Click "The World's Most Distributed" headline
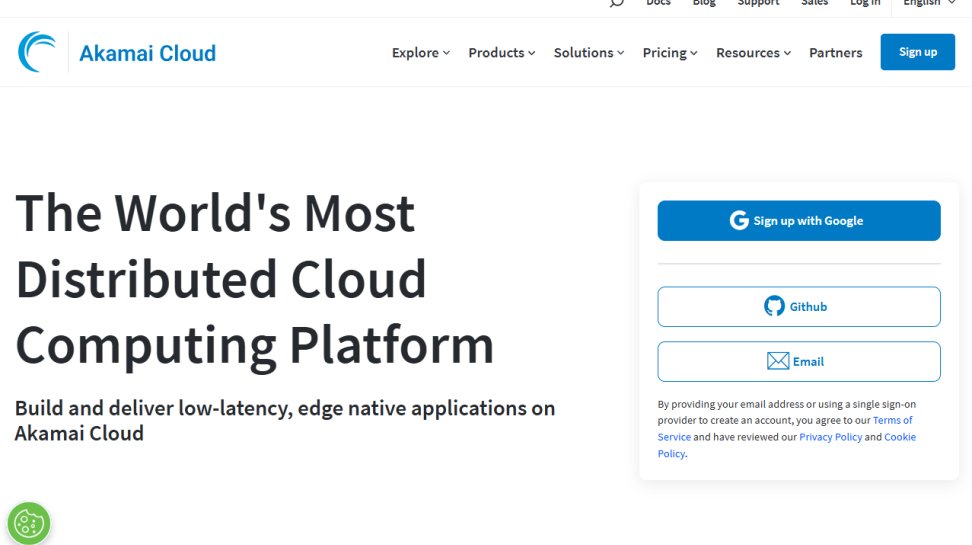 point(254,279)
